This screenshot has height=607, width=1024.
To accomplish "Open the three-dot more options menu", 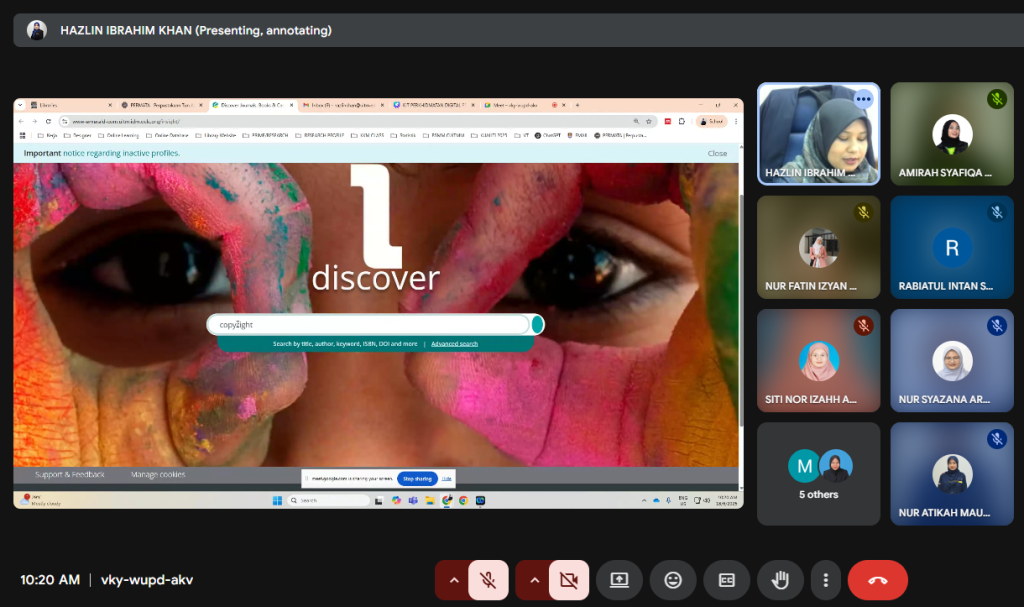I will click(825, 580).
